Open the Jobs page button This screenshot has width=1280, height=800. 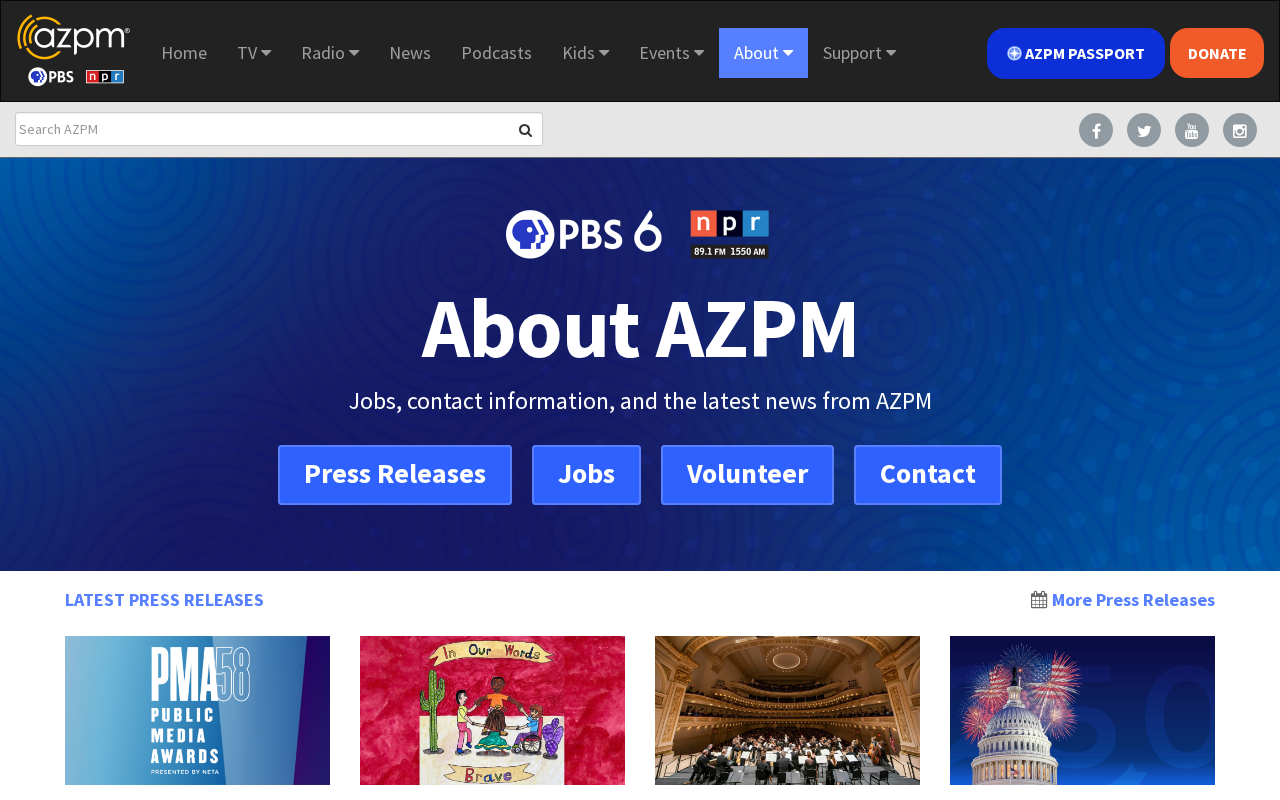point(586,475)
